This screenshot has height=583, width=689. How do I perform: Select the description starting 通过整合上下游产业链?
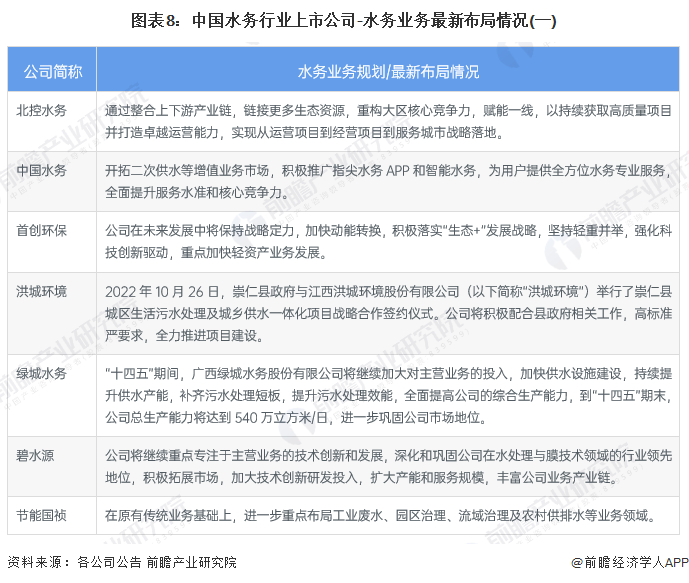pos(388,121)
